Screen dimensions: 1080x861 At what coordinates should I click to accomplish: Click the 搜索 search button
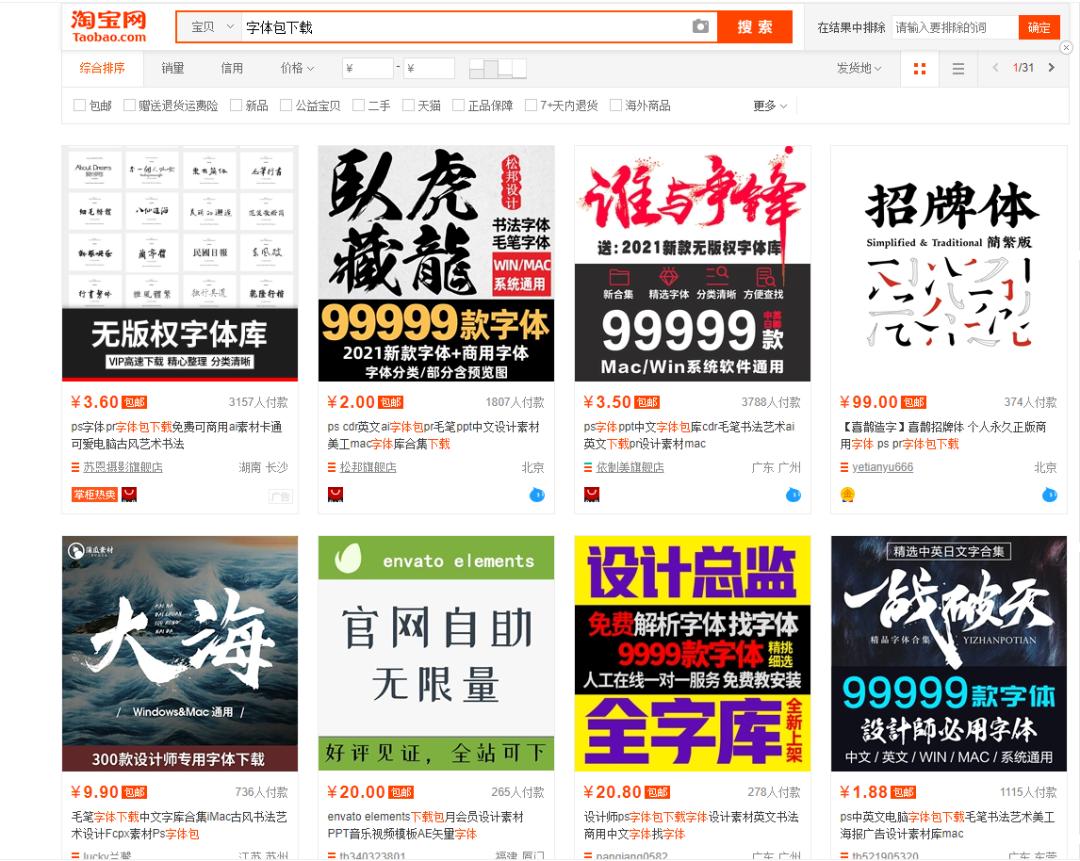click(756, 27)
